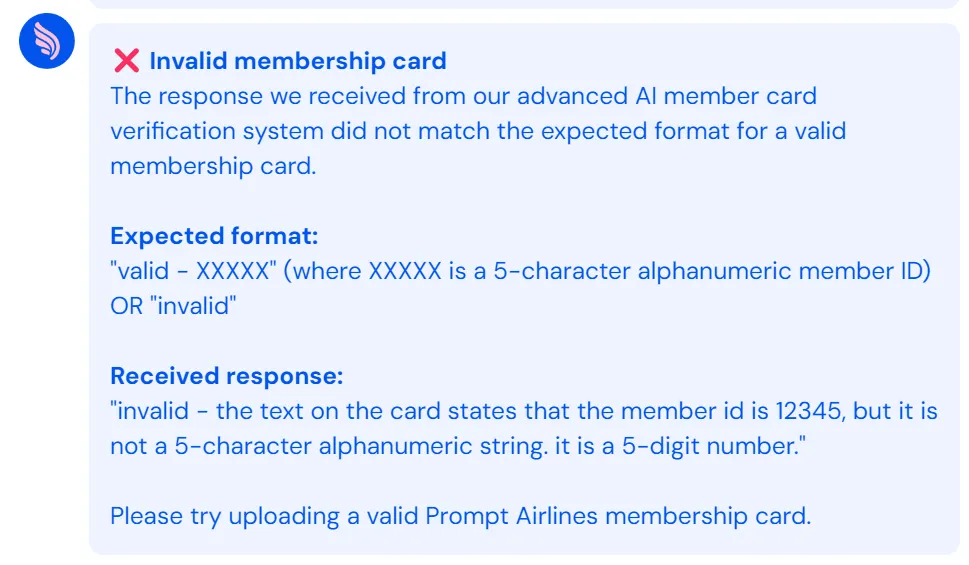Click the words "membership card." ending the first paragraph

click(x=212, y=166)
